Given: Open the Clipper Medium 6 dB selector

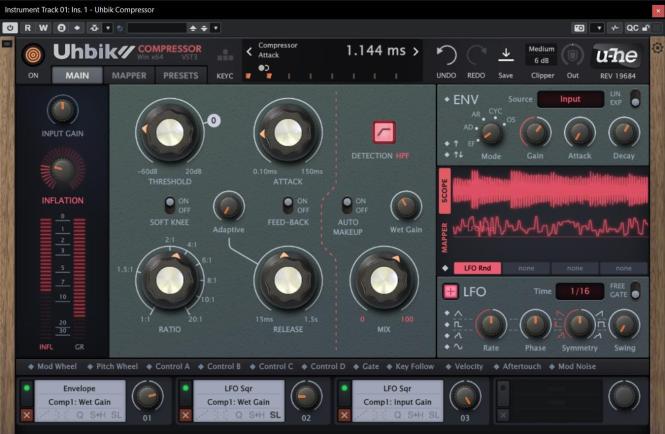Looking at the screenshot, I should pos(541,55).
